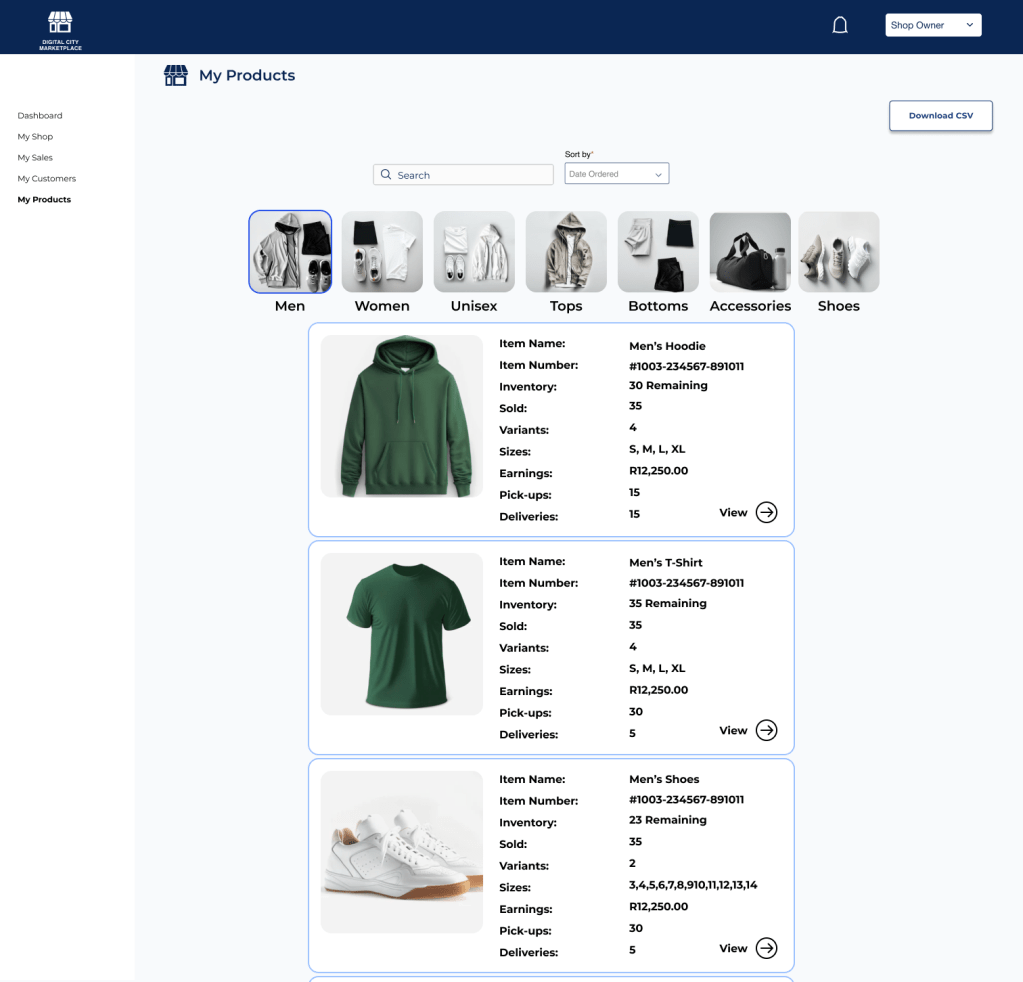Focus the Search input field
The width and height of the screenshot is (1023, 982).
472,175
